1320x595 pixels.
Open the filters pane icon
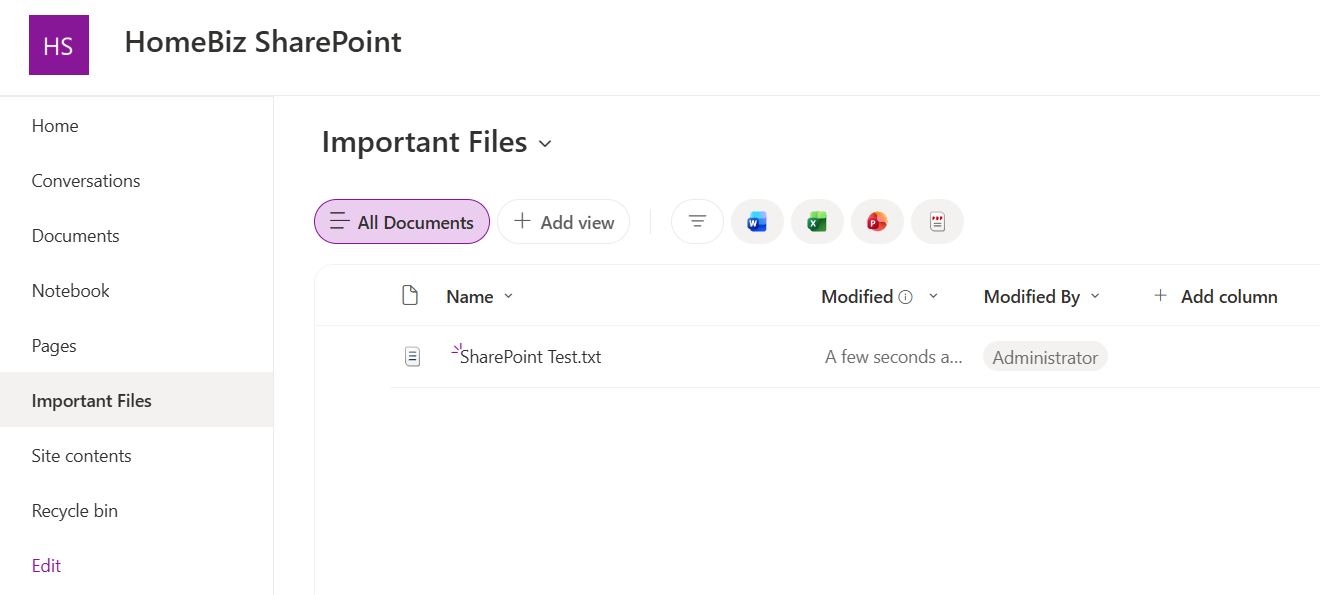(697, 222)
